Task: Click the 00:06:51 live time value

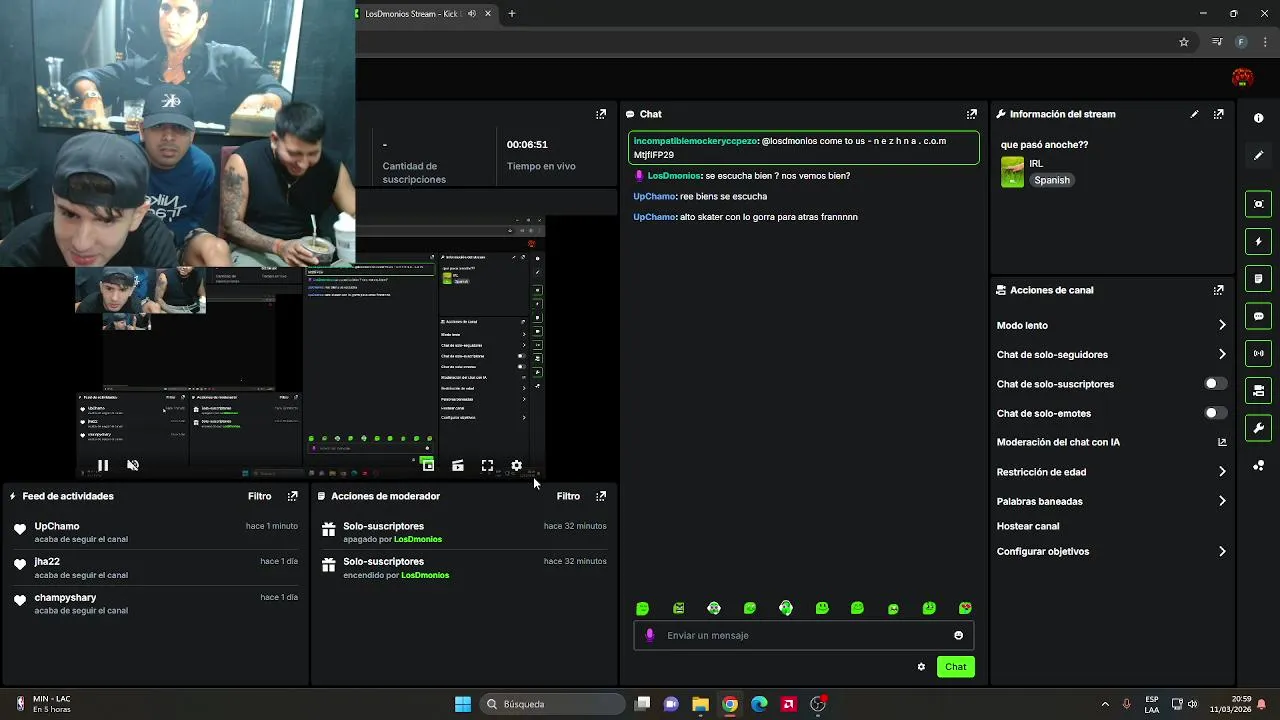Action: [x=527, y=144]
